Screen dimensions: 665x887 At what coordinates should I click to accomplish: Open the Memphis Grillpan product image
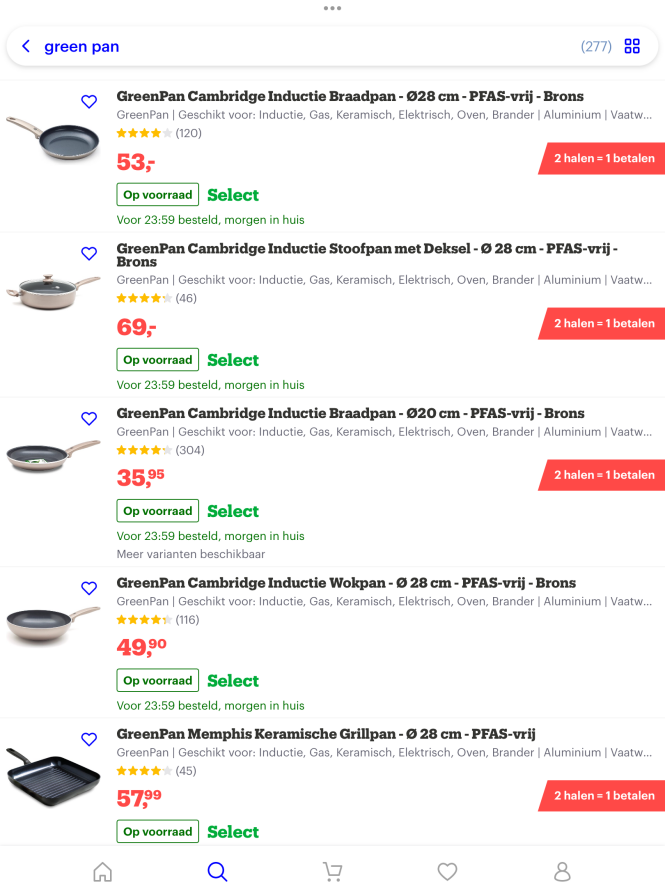[53, 775]
